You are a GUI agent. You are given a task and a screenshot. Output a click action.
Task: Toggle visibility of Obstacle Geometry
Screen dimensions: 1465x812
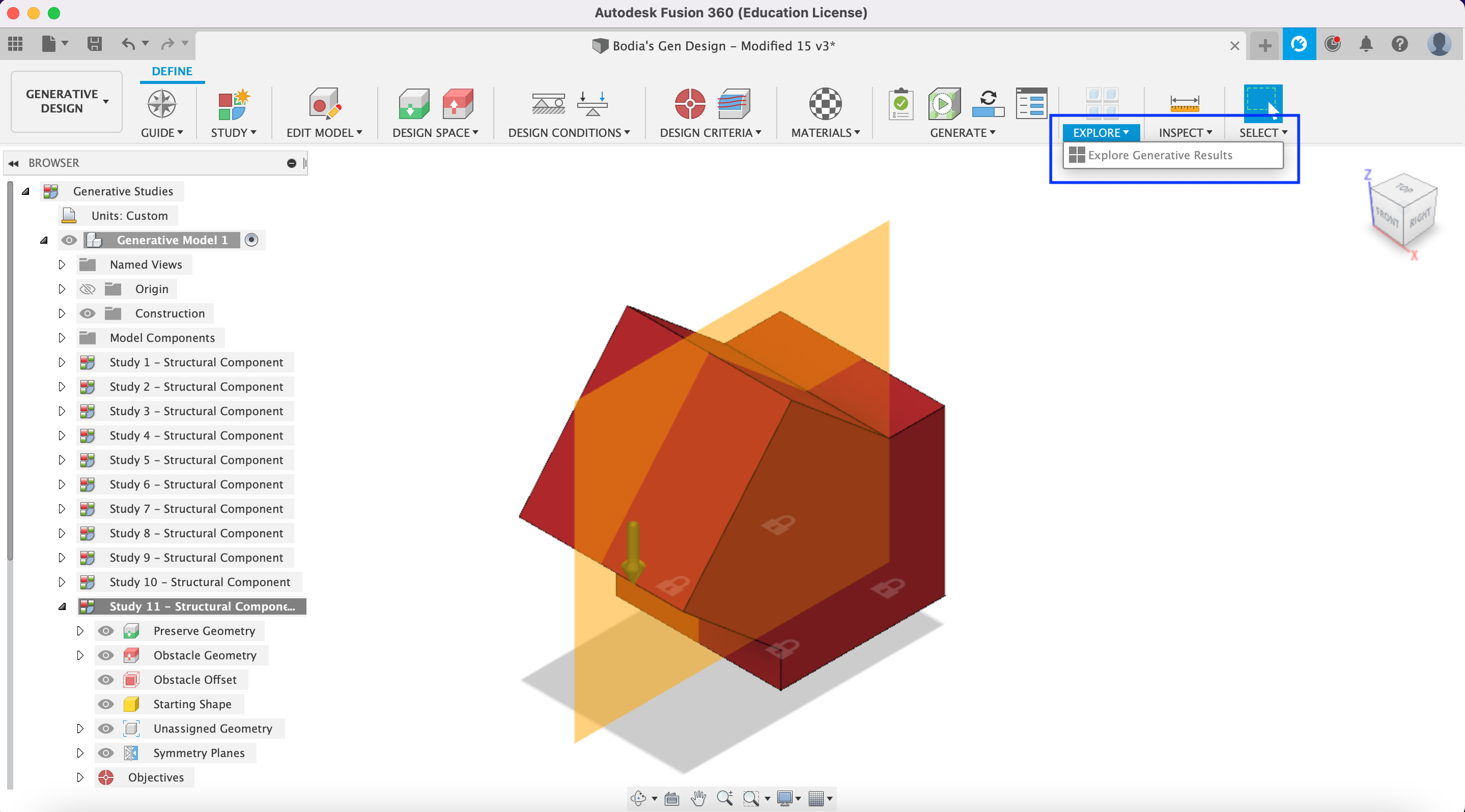point(106,655)
